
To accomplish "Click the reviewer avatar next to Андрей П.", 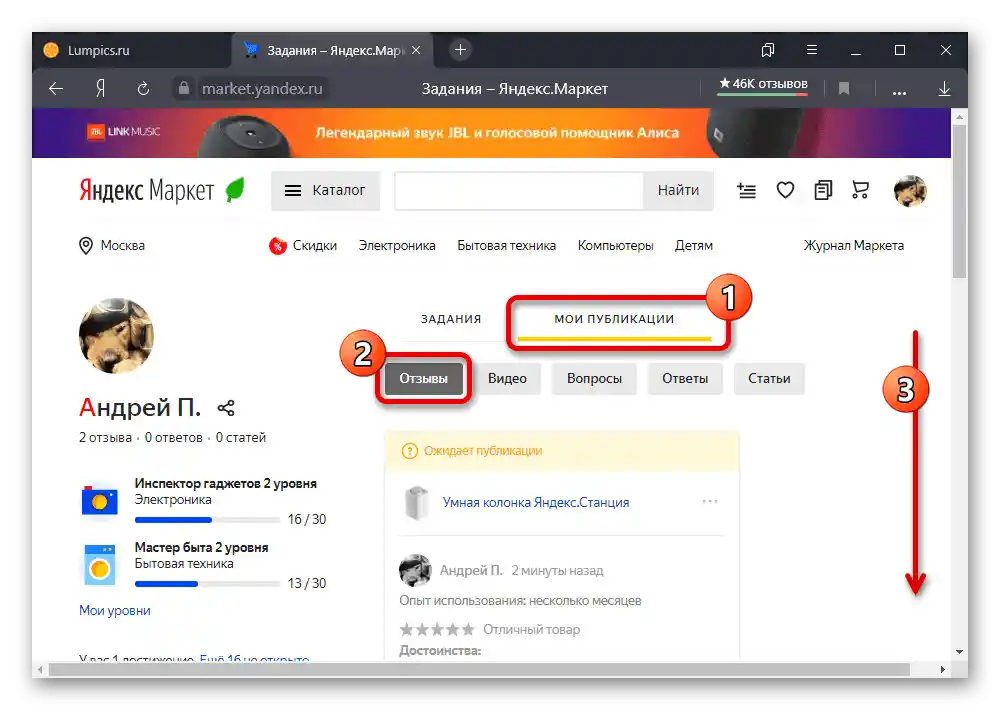I will (x=415, y=570).
